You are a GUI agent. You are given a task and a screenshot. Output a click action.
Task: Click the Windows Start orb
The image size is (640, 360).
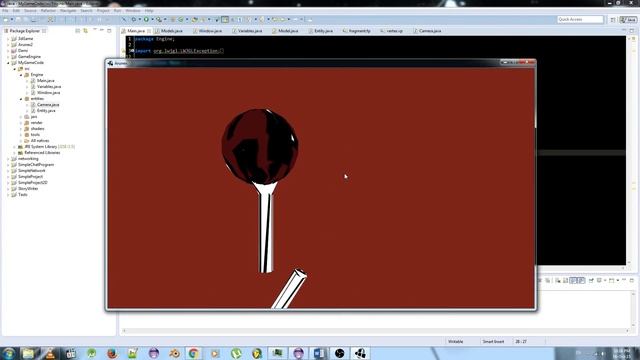[9, 353]
